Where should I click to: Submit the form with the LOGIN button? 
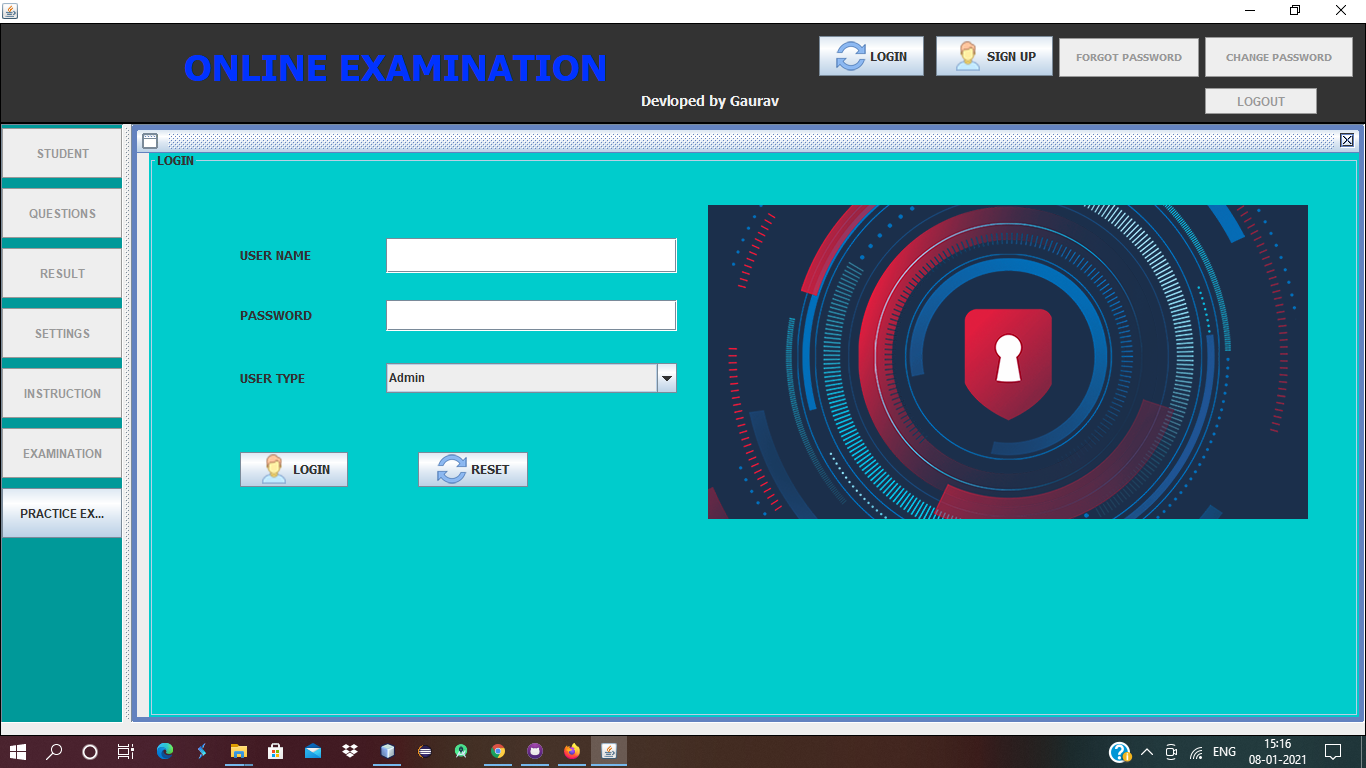click(294, 469)
